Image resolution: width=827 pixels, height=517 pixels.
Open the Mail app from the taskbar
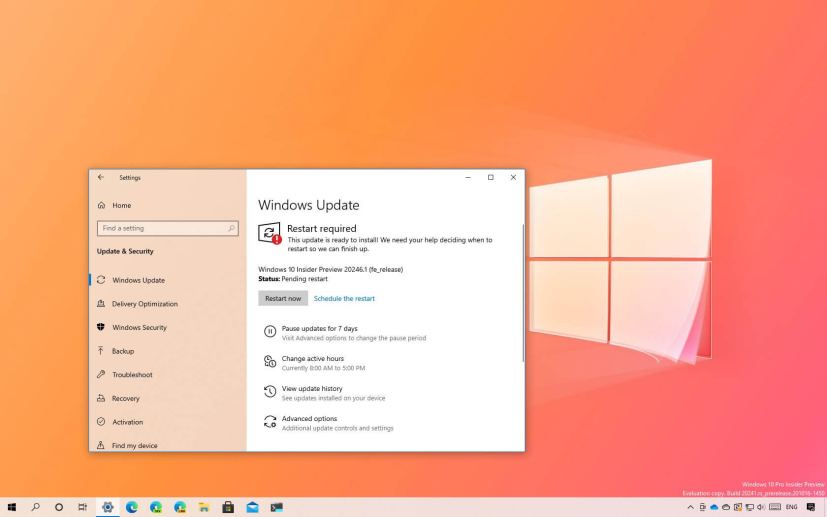pos(252,507)
